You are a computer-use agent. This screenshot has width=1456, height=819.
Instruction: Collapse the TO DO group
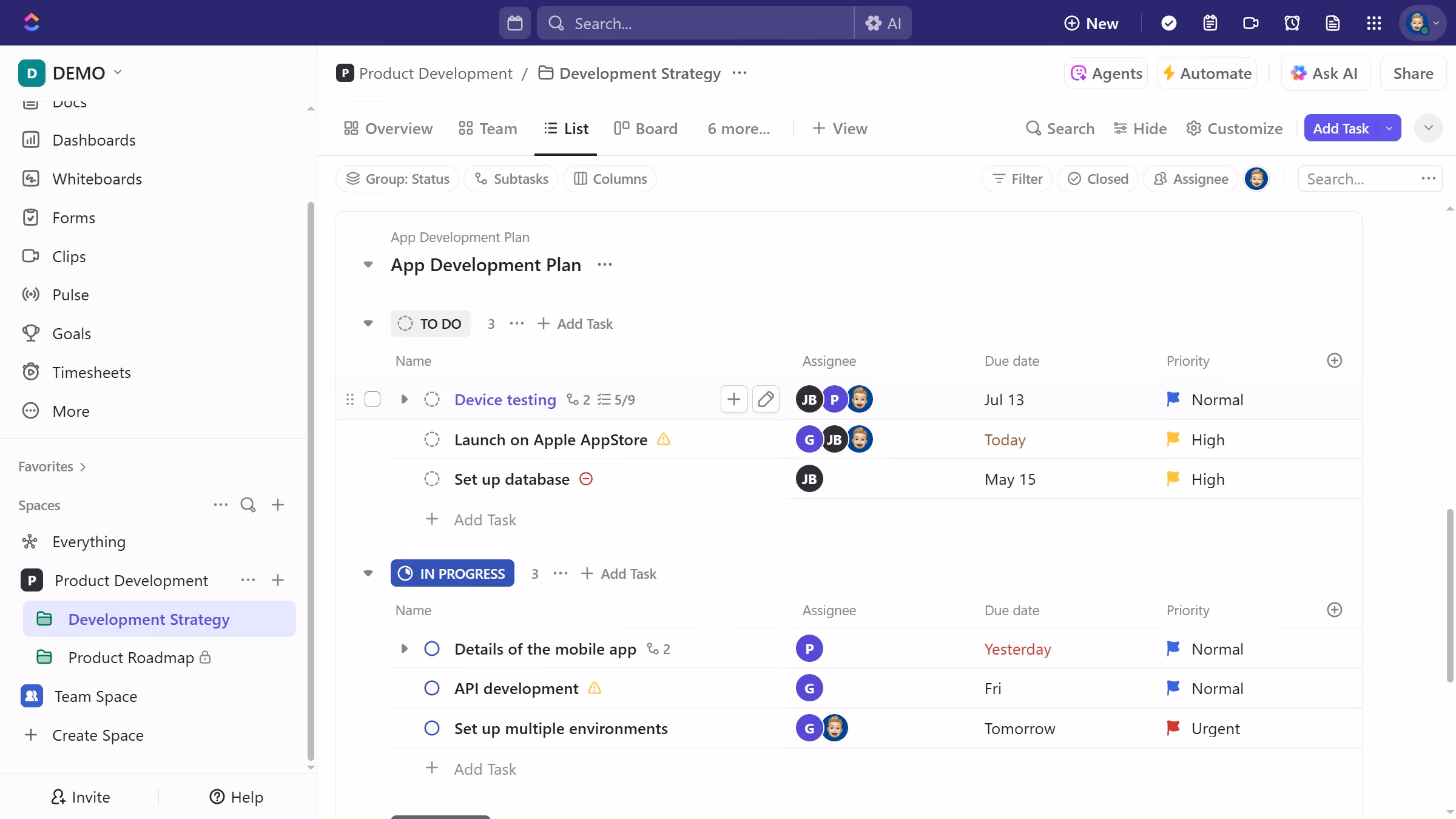tap(368, 323)
